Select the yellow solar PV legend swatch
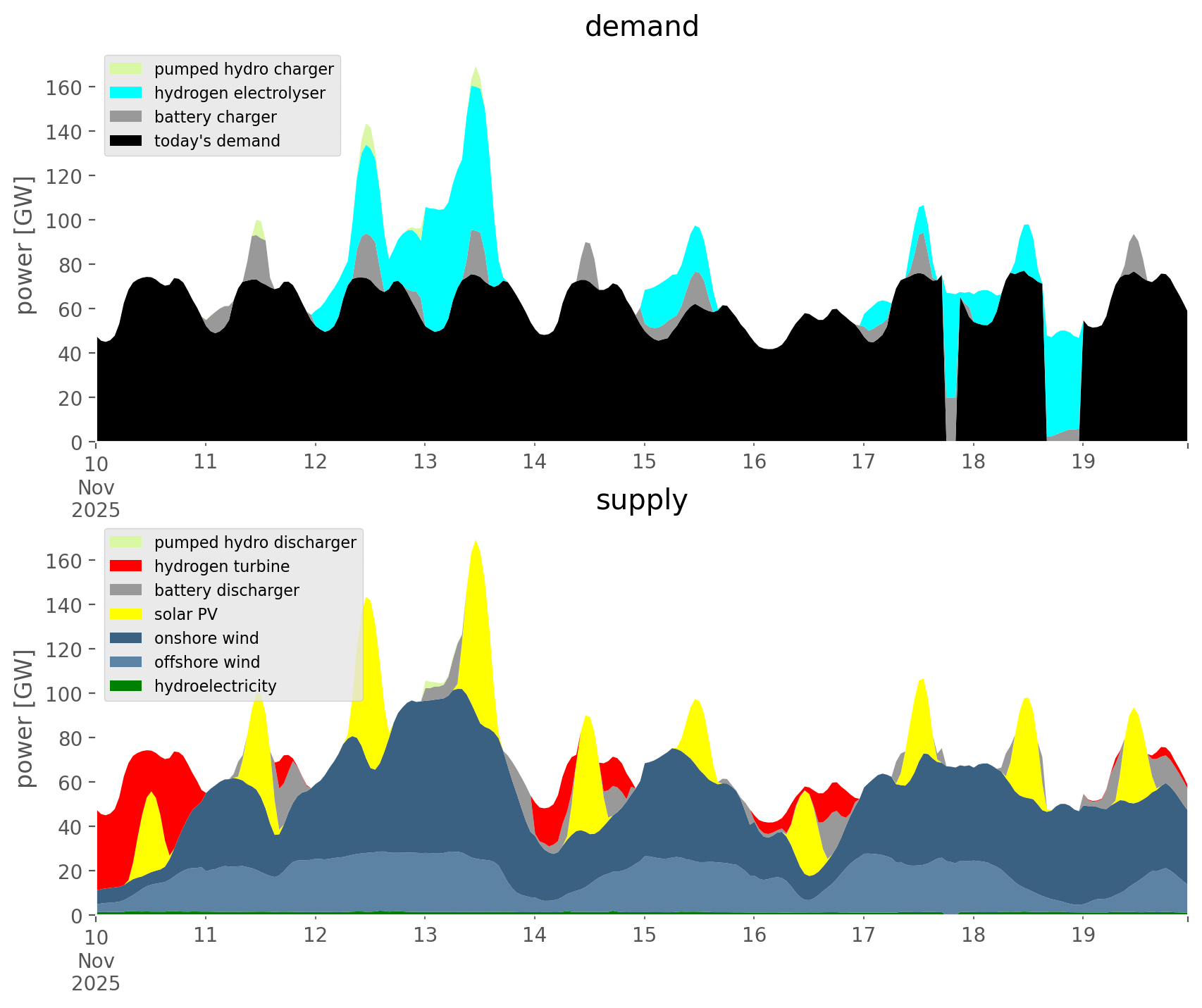The width and height of the screenshot is (1202, 1008). (x=126, y=614)
